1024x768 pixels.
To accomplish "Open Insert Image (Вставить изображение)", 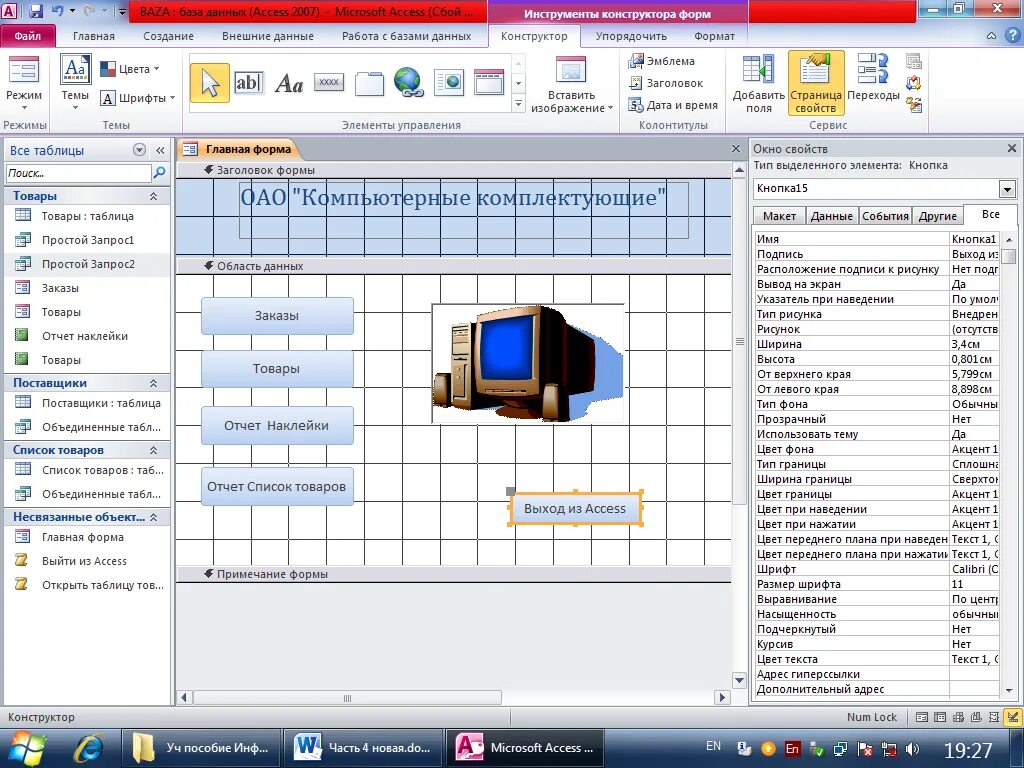I will pos(571,85).
